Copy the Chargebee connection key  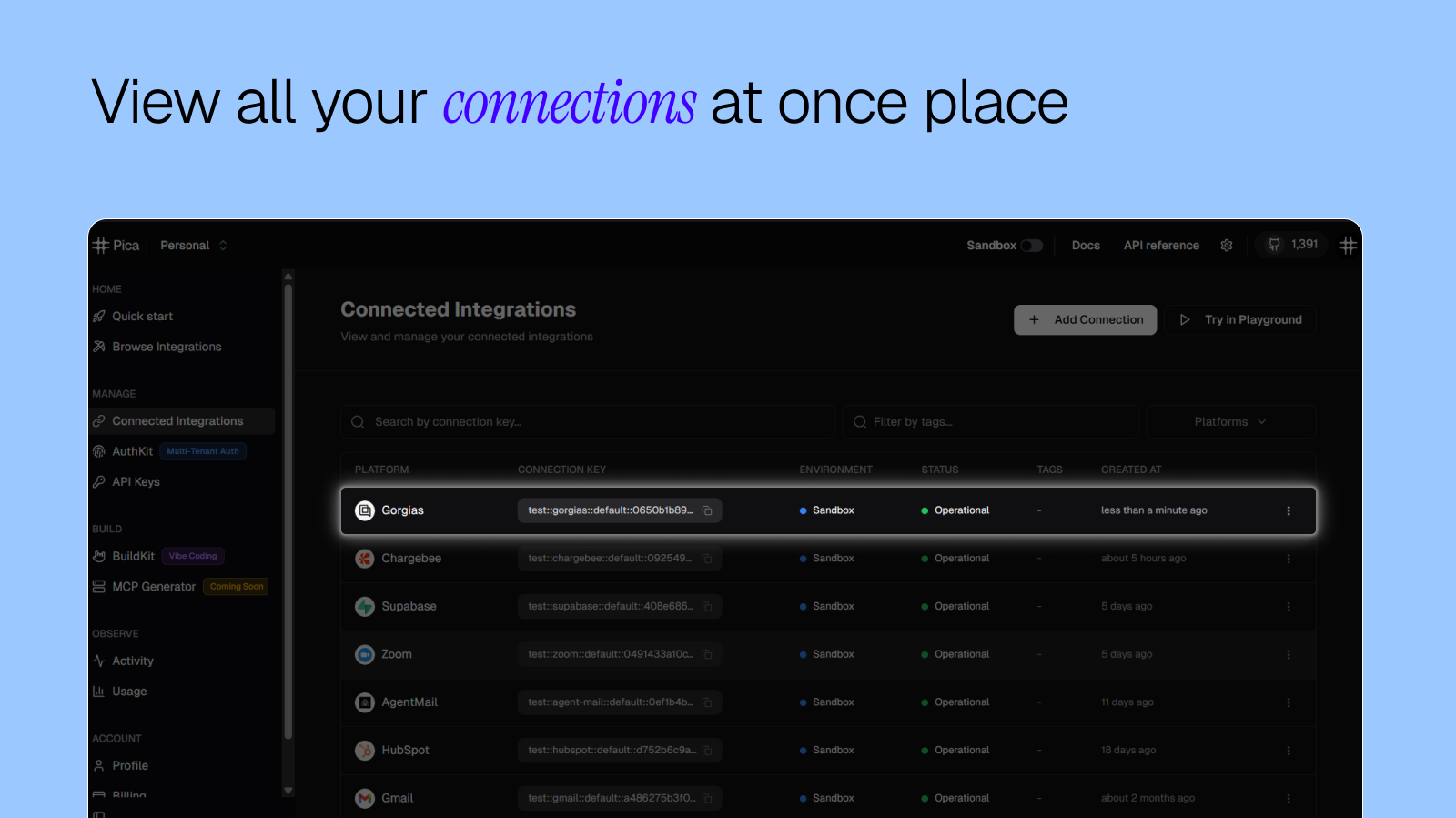click(x=707, y=559)
